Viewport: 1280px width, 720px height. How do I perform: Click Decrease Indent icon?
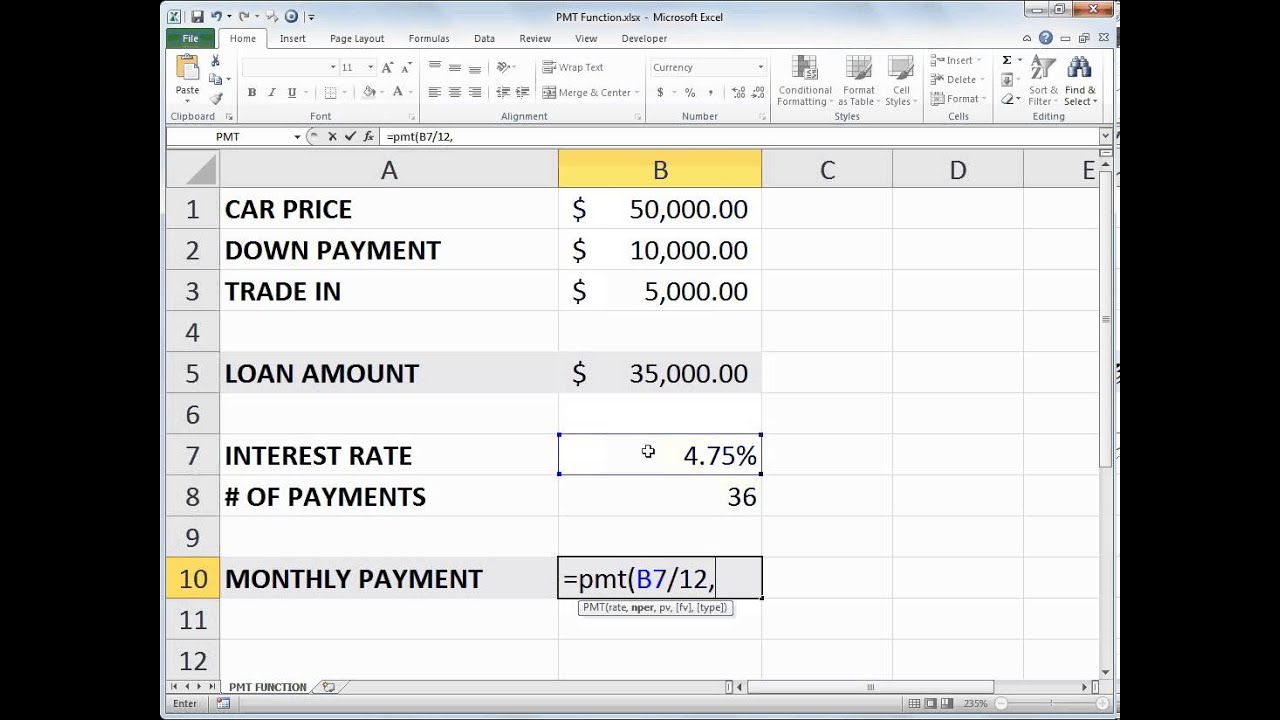[x=501, y=92]
